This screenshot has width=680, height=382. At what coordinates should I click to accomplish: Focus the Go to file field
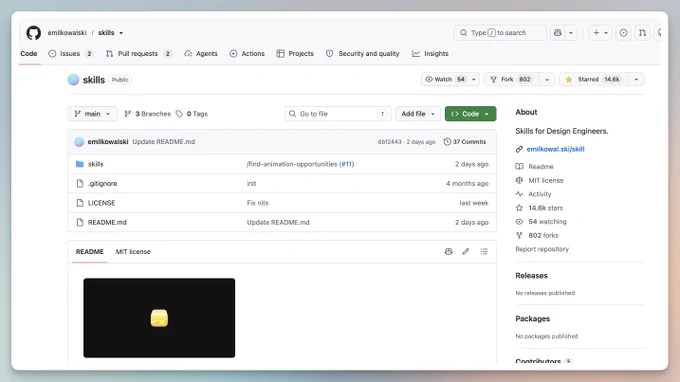coord(338,114)
